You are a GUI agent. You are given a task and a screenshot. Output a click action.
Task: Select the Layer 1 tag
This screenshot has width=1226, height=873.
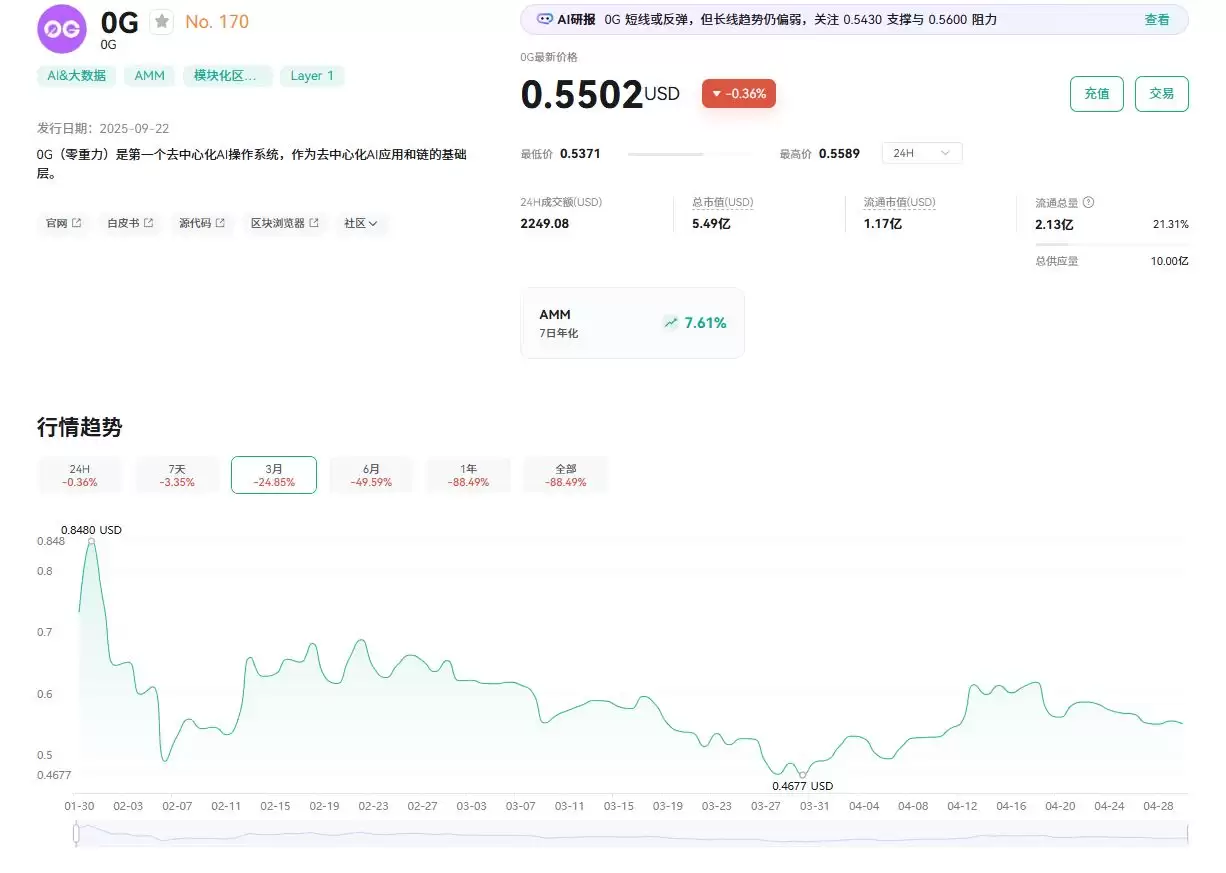tap(313, 76)
